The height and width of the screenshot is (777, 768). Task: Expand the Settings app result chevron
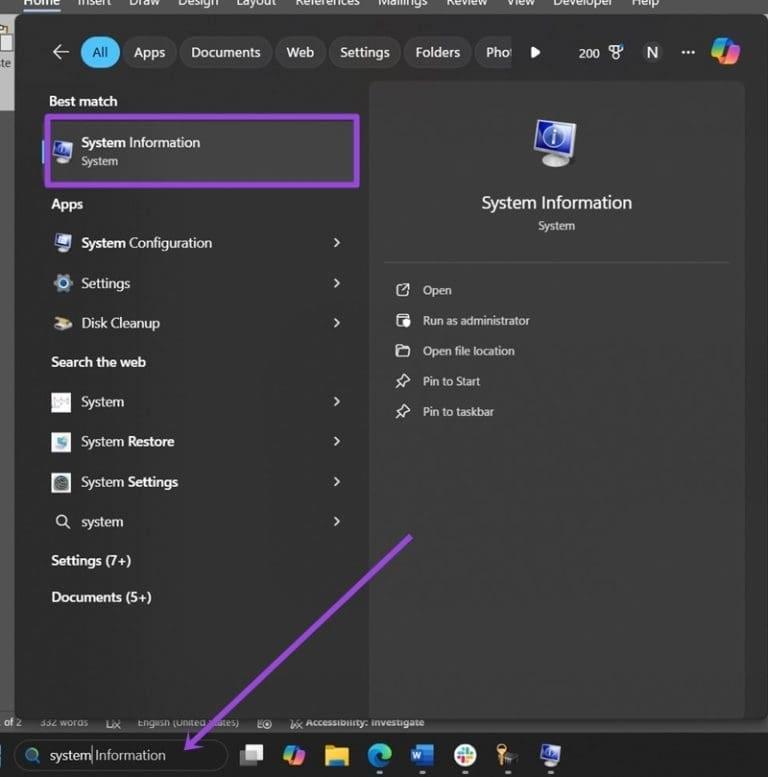tap(337, 283)
